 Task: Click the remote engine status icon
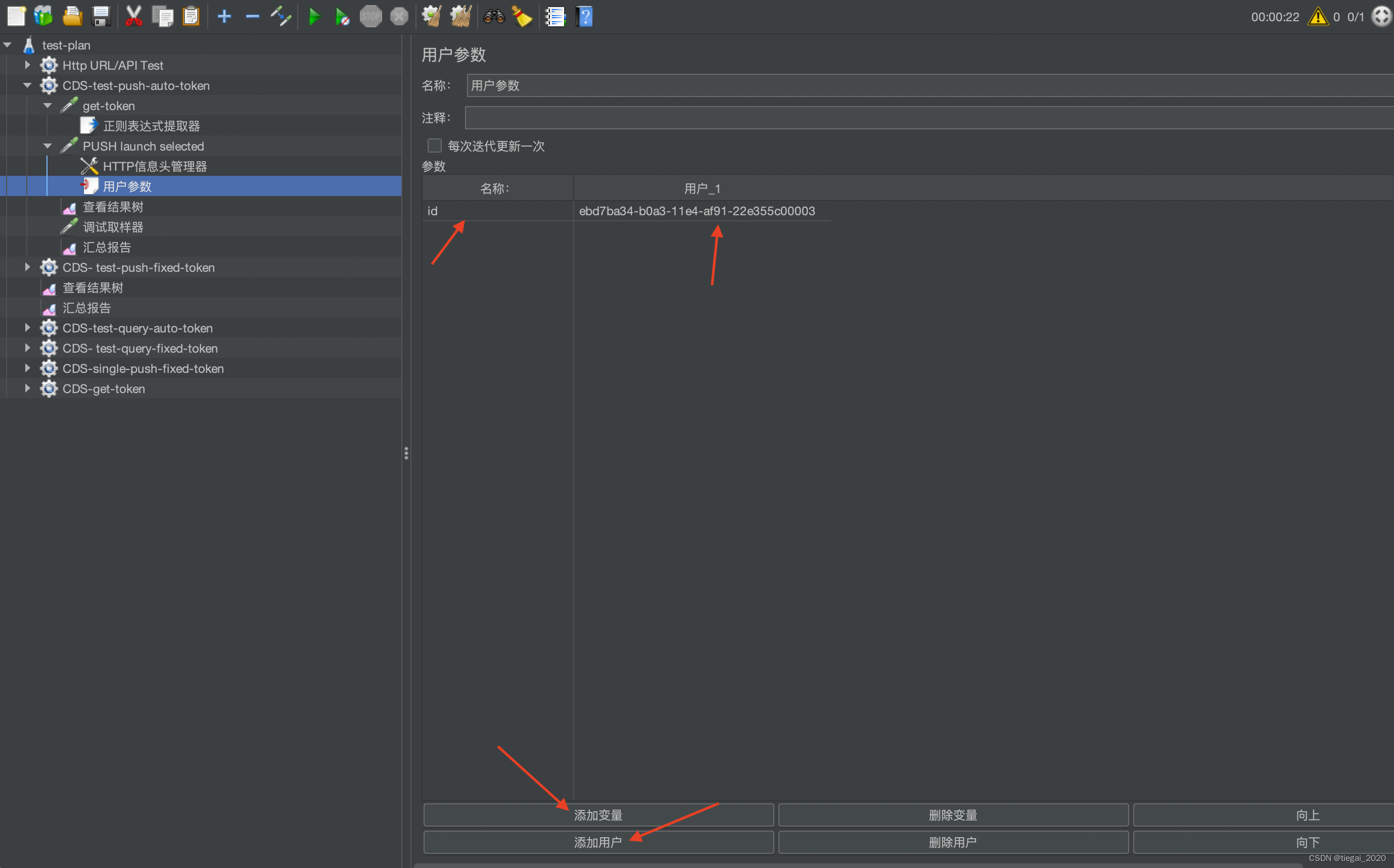pos(1382,16)
